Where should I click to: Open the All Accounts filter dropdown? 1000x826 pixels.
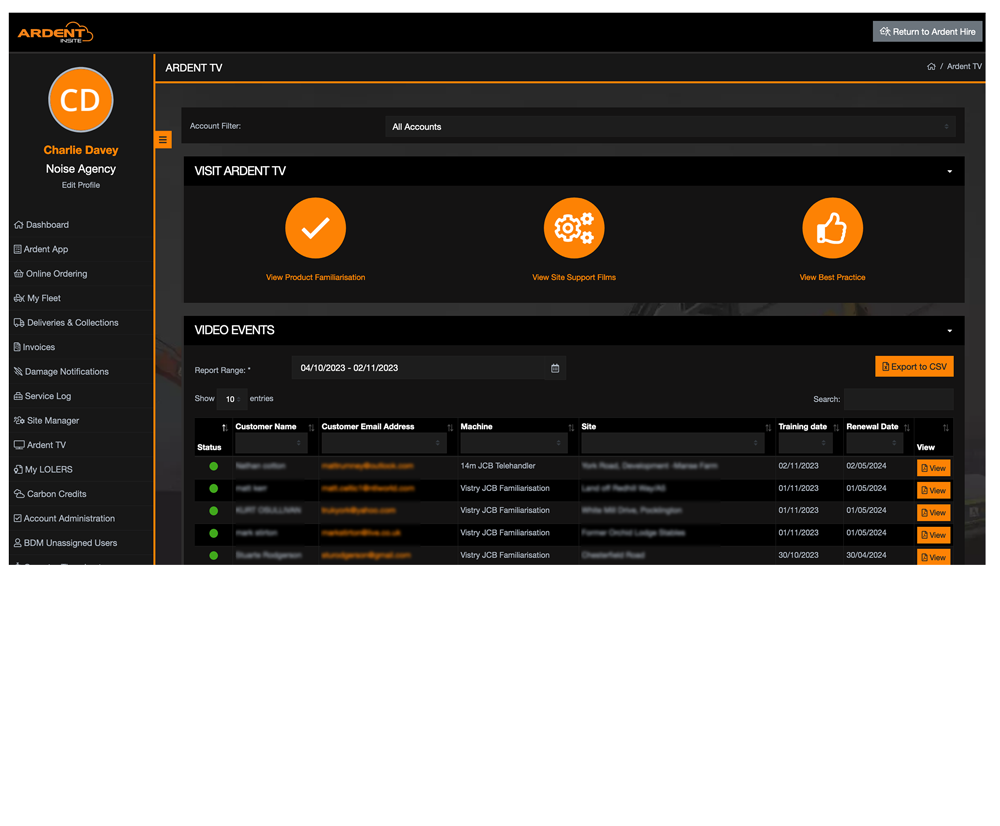[x=670, y=126]
